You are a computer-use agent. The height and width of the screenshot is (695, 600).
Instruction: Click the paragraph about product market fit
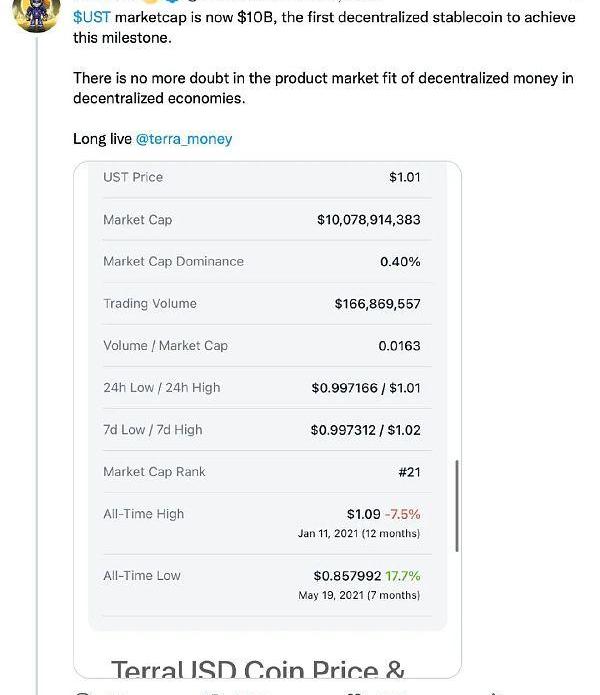pyautogui.click(x=323, y=88)
